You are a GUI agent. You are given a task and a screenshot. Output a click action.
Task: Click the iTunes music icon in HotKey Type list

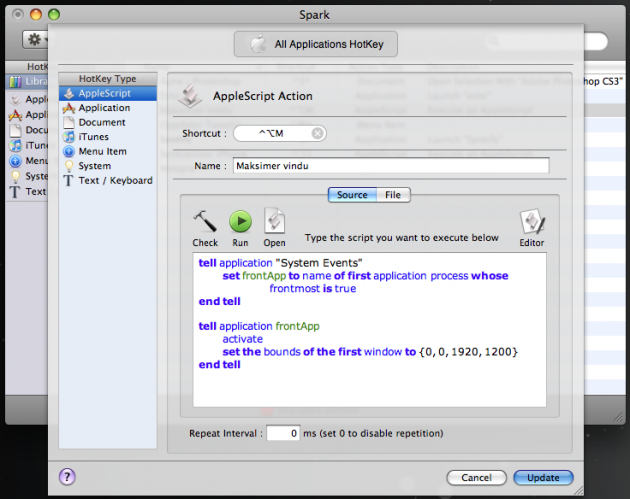coord(69,137)
